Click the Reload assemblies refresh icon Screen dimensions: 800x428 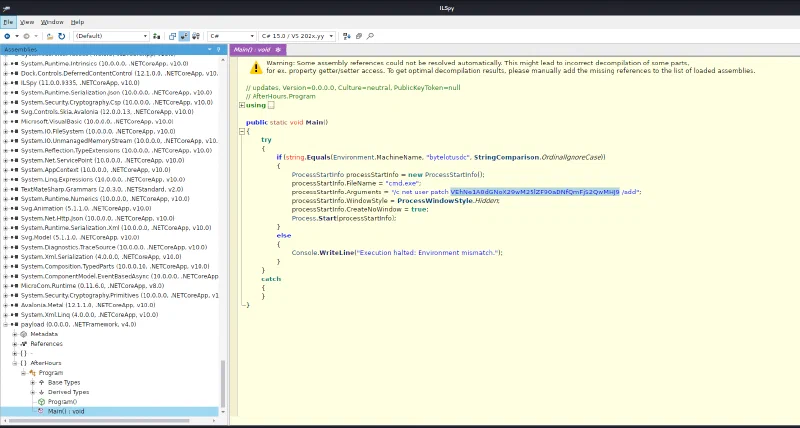(62, 36)
